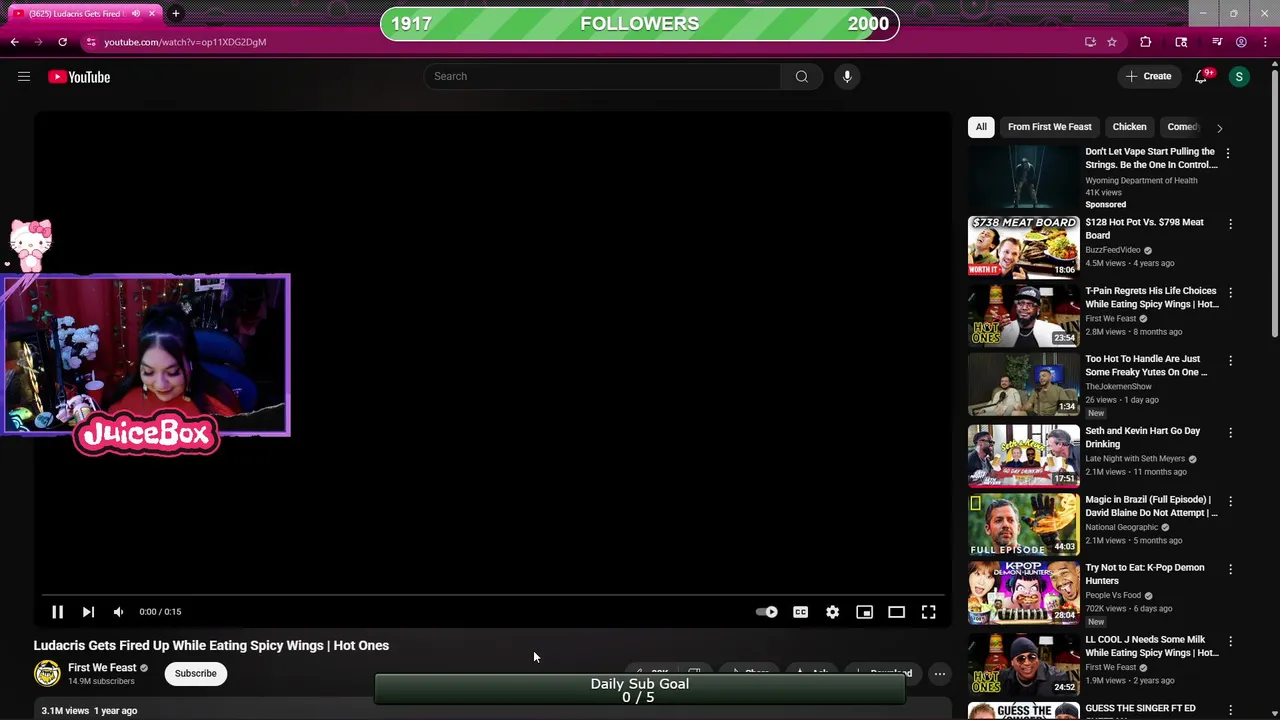Image resolution: width=1280 pixels, height=720 pixels.
Task: Select the 'From First We Feast' chip
Action: [1049, 127]
